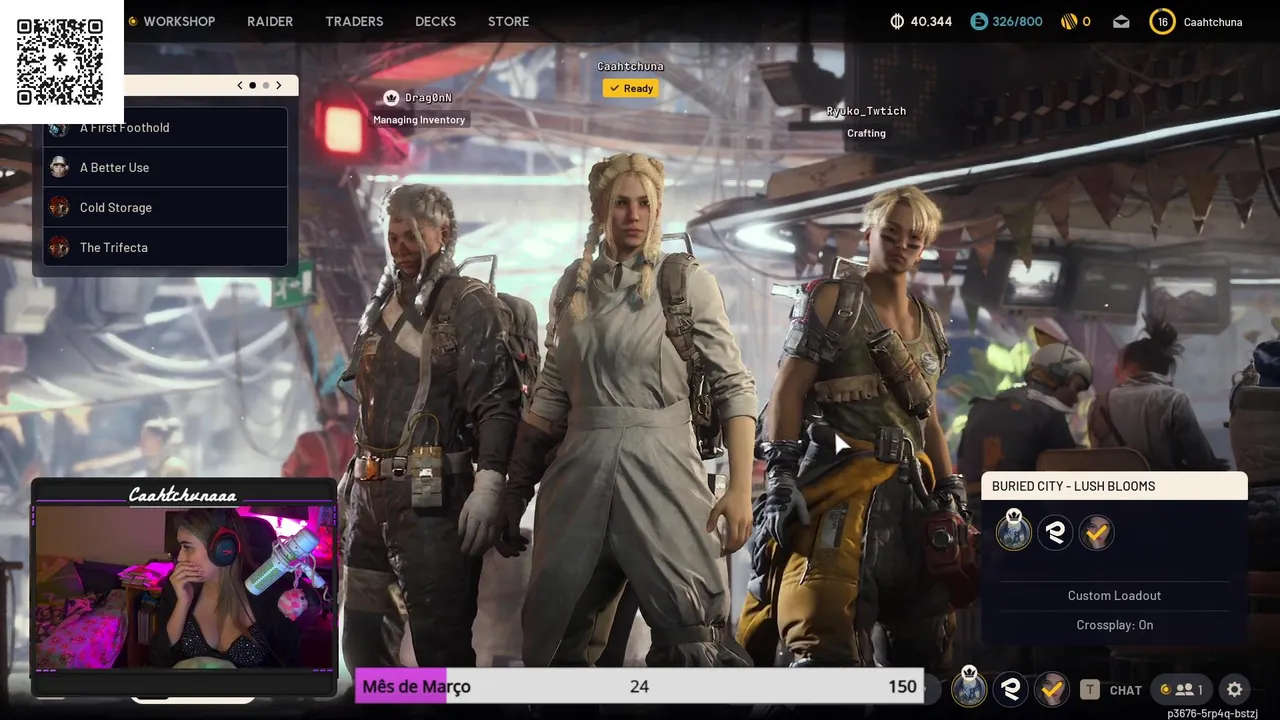Click the QR code overlay
The height and width of the screenshot is (720, 1280).
click(60, 61)
